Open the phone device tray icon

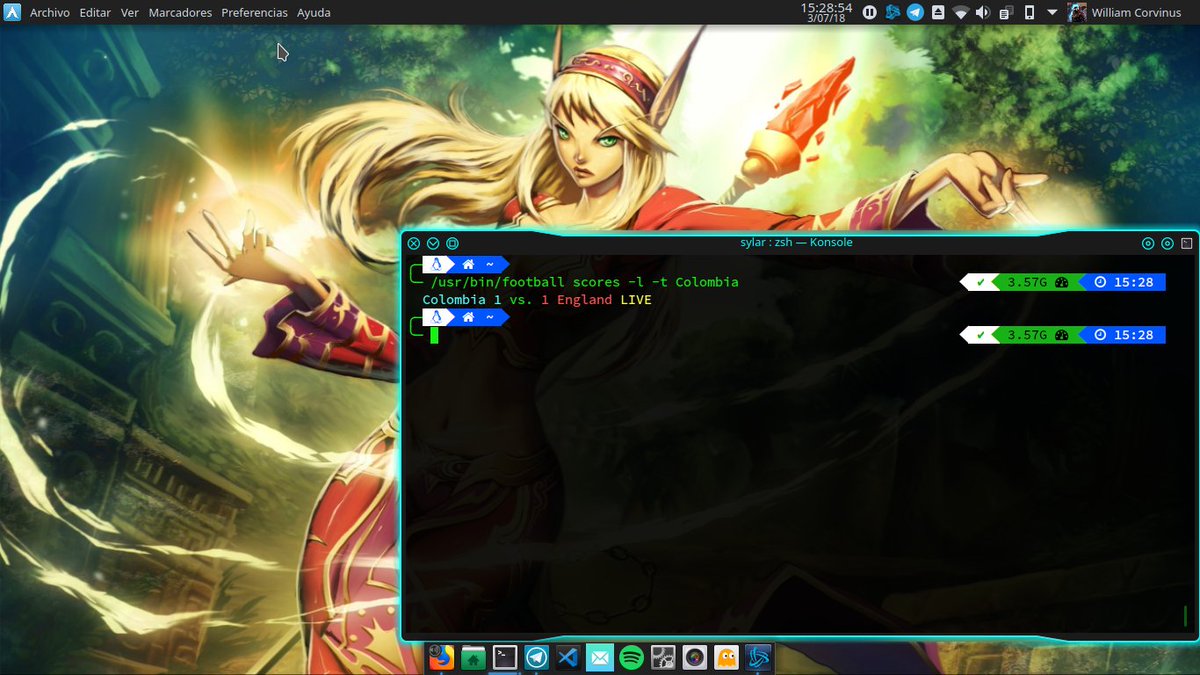pyautogui.click(x=1029, y=13)
